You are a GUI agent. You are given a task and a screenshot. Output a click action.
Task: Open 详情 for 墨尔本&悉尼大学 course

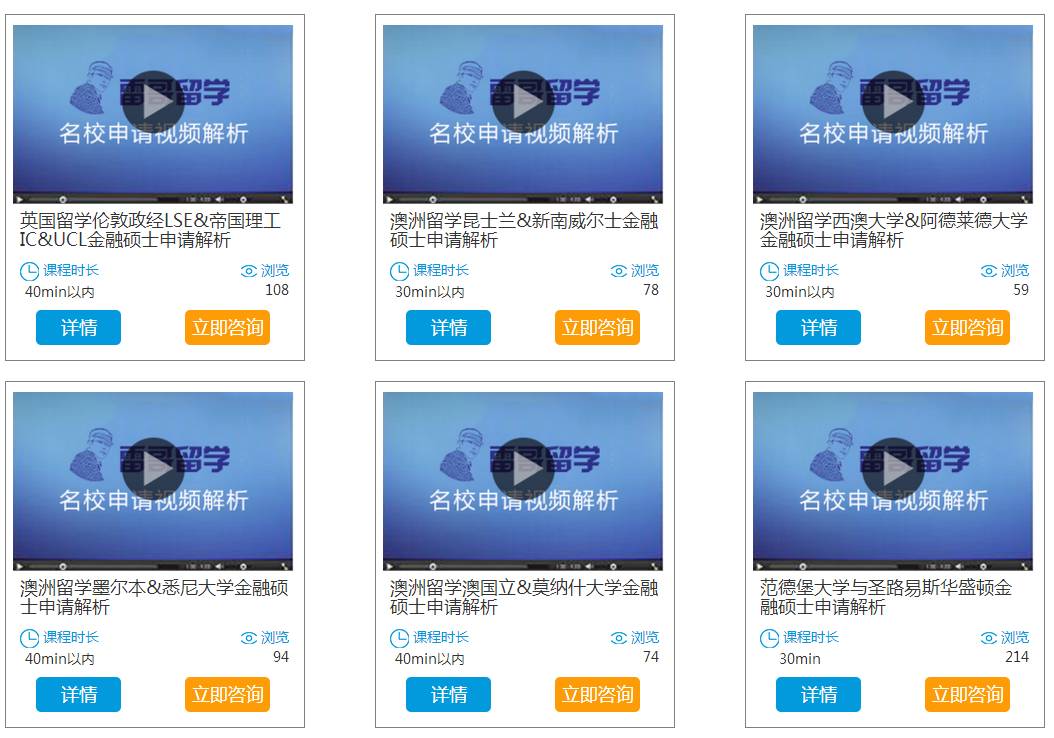tap(79, 694)
